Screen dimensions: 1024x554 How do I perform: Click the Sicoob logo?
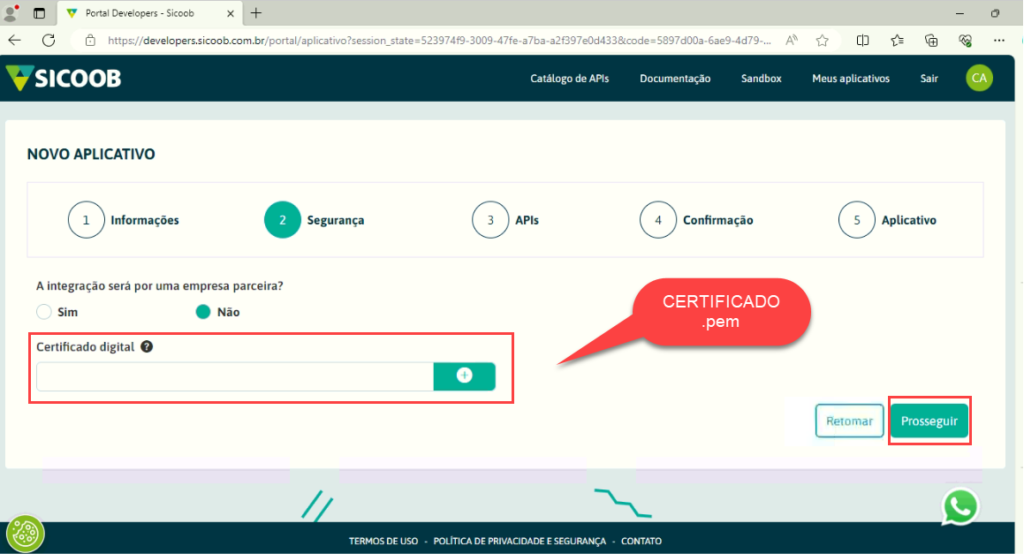[x=63, y=78]
